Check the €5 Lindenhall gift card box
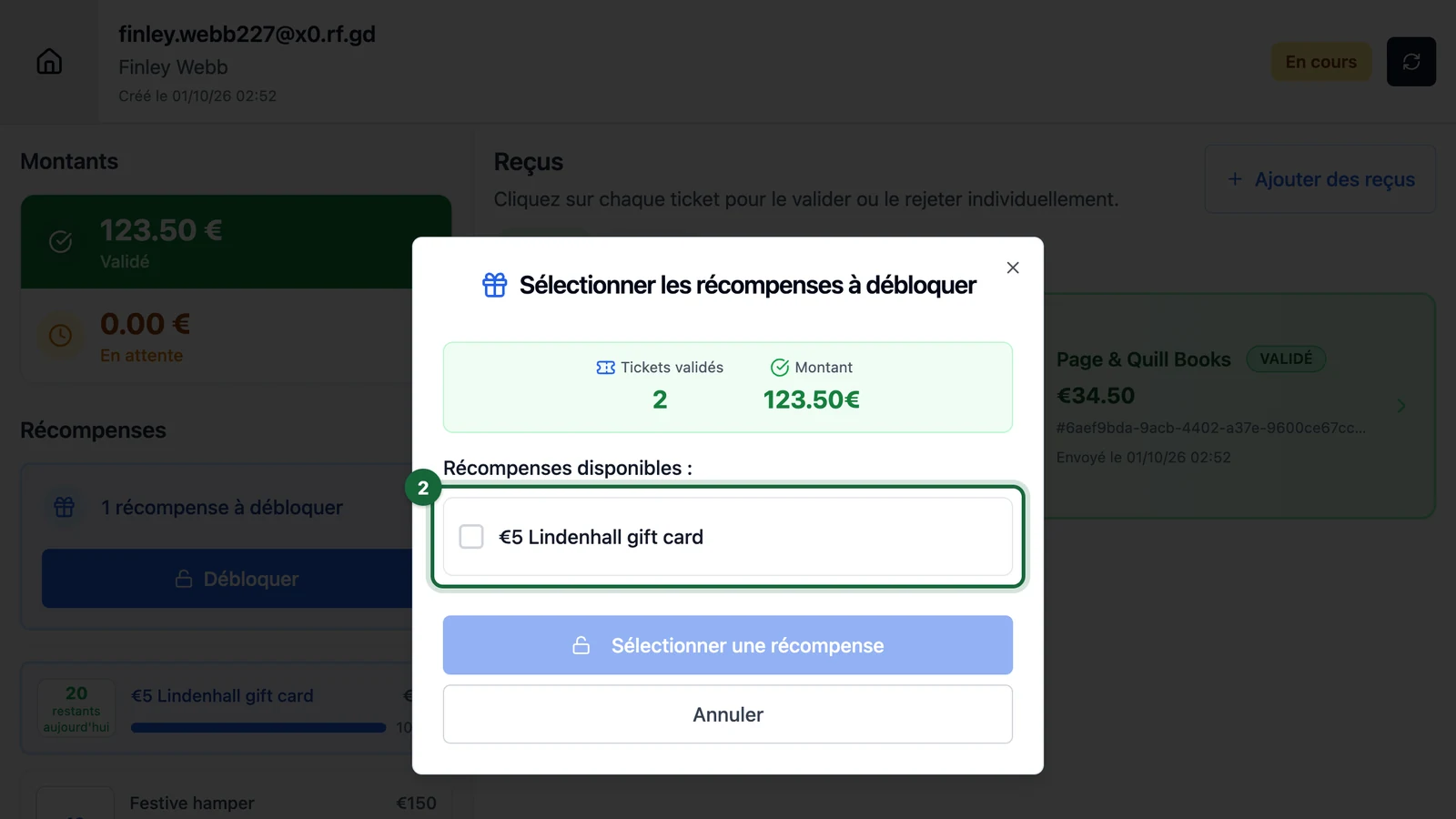 coord(471,537)
